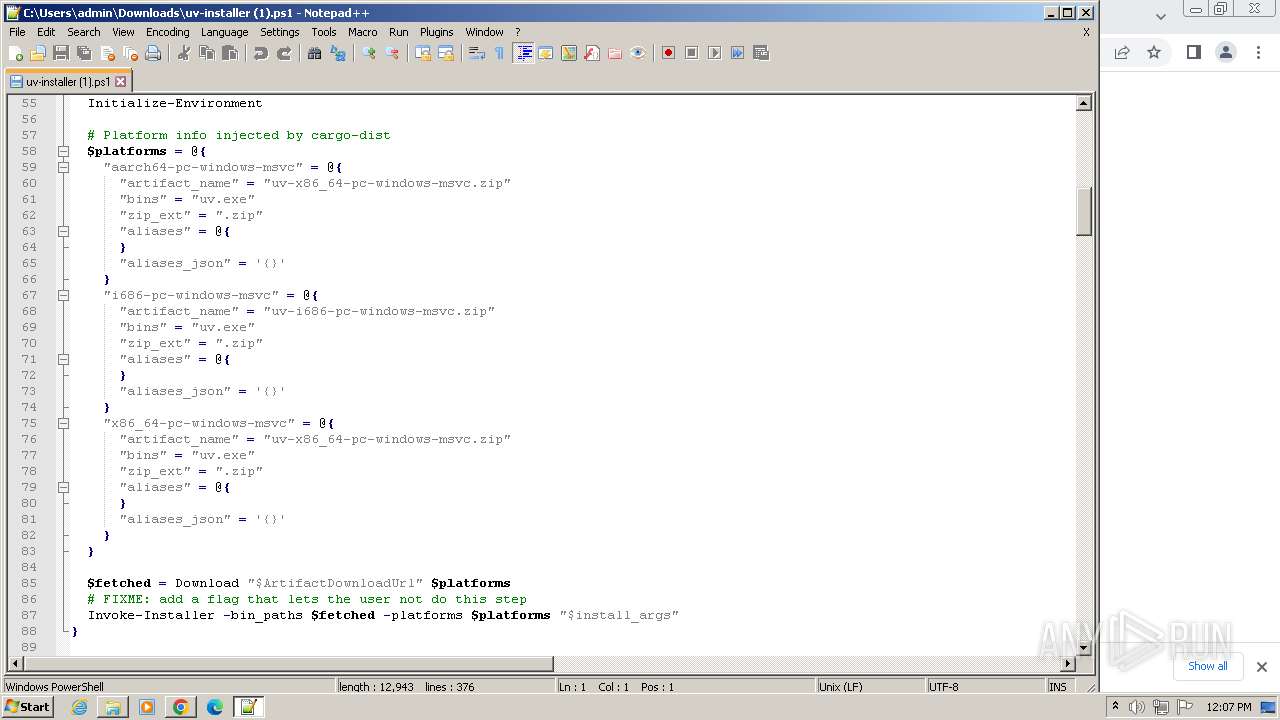The image size is (1280, 720).
Task: Open the Replace toolbar icon
Action: pos(338,53)
